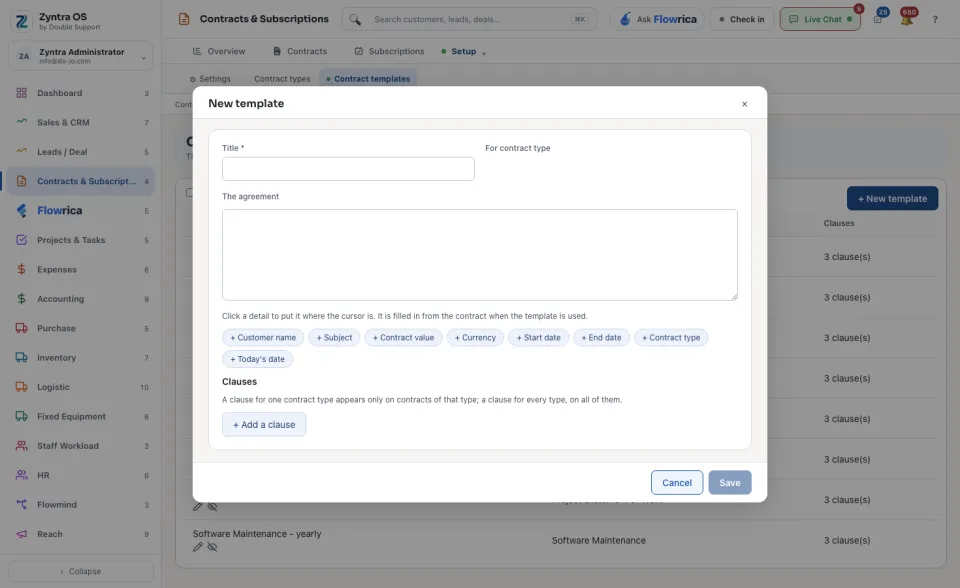Open HR sidebar icon
Screen dimensions: 960x588
[x=21, y=475]
